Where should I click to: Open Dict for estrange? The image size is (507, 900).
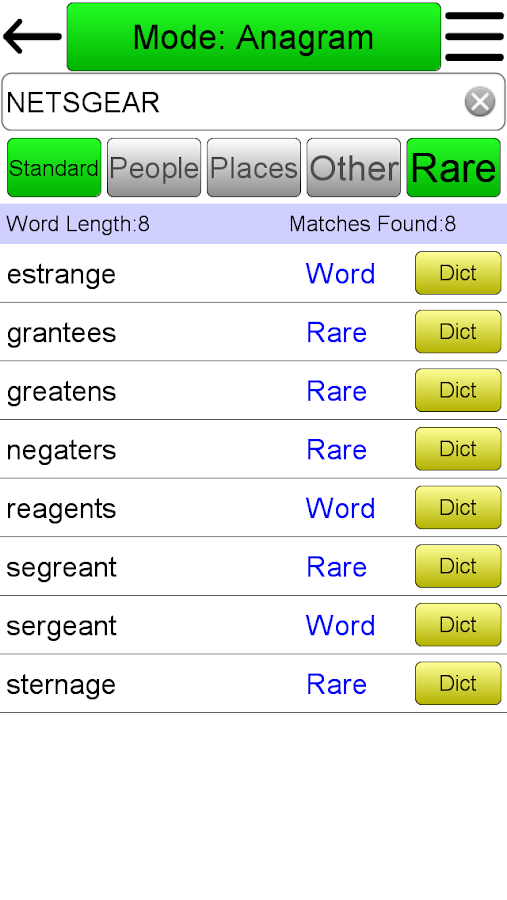(x=458, y=273)
